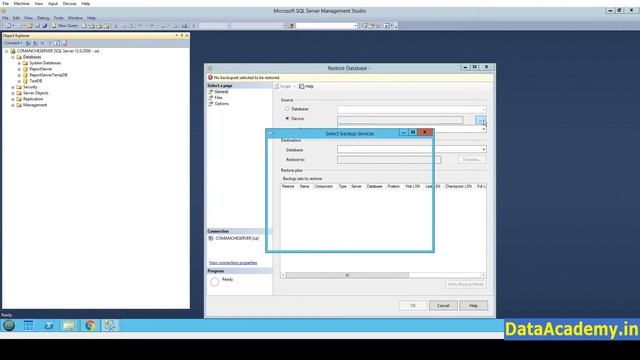Click the Options page icon in Select a page
The height and width of the screenshot is (360, 640).
tap(211, 104)
